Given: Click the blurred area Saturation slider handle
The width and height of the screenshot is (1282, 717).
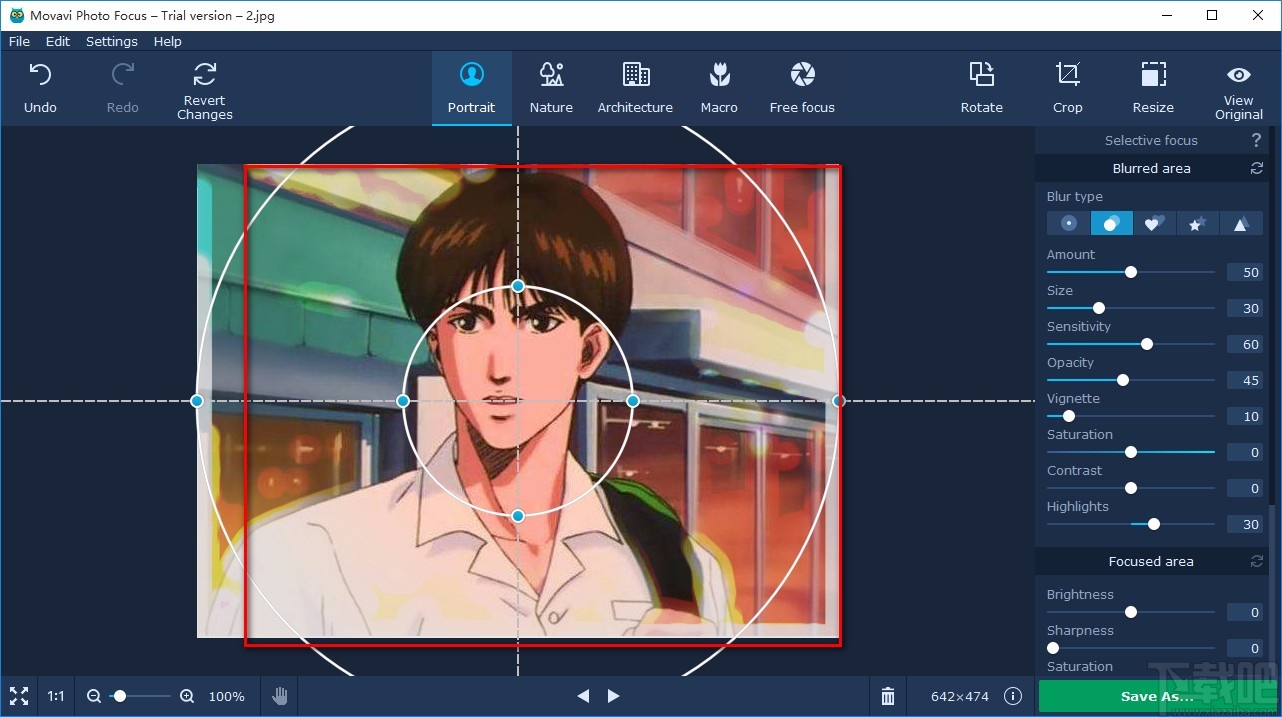Looking at the screenshot, I should point(1131,452).
